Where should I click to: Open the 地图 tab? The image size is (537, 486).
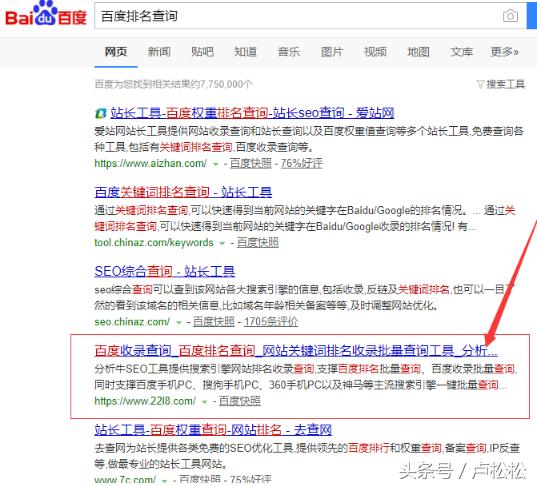(418, 52)
